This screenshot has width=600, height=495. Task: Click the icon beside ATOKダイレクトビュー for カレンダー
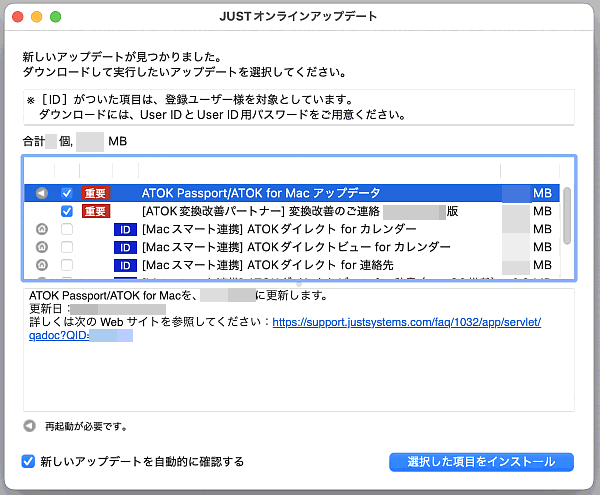42,247
